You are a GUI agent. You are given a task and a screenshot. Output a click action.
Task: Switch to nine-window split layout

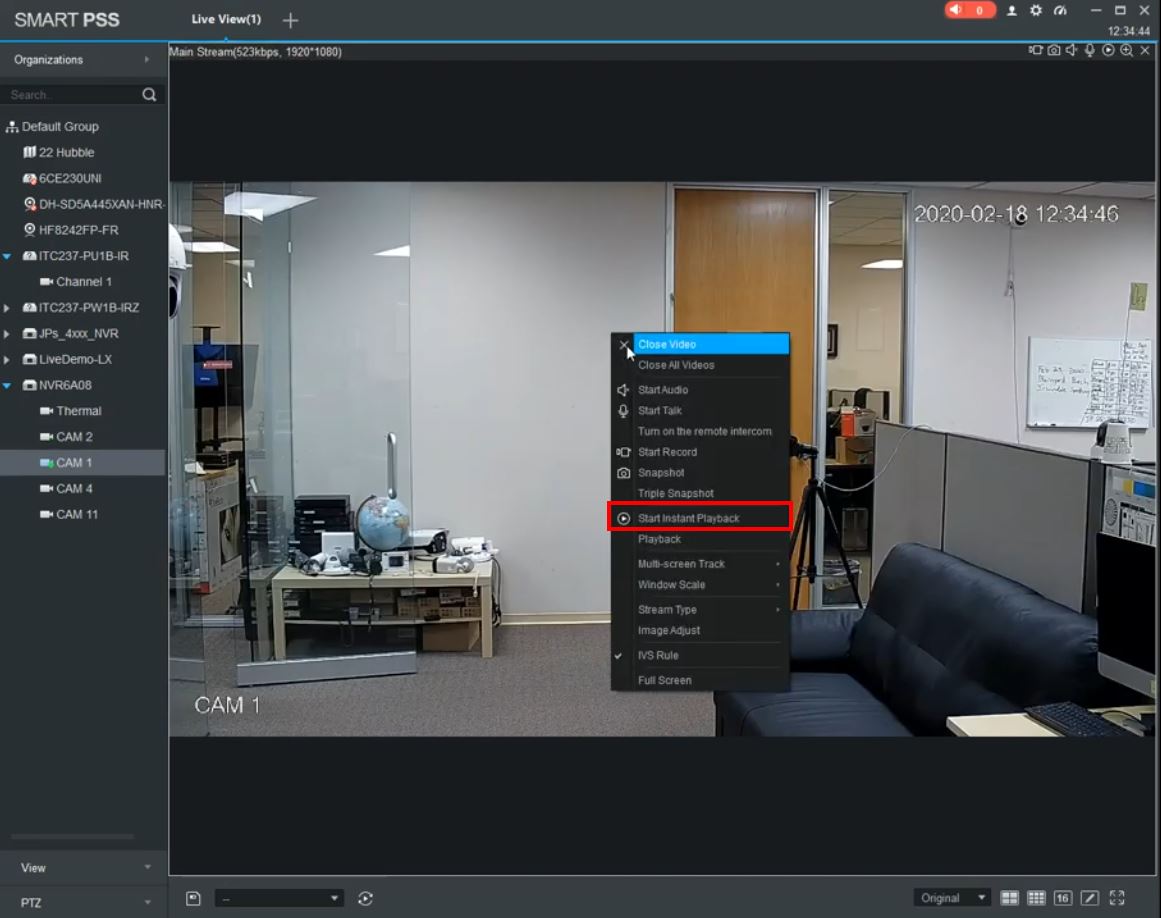pyautogui.click(x=1036, y=898)
